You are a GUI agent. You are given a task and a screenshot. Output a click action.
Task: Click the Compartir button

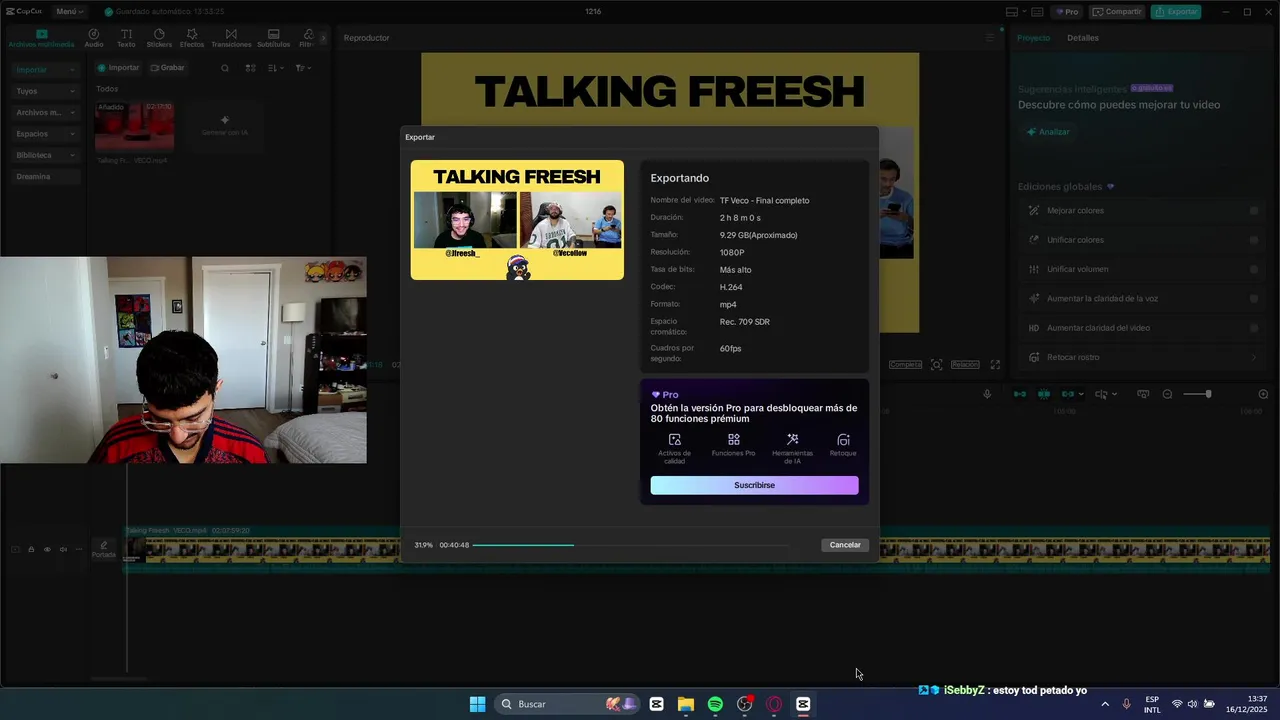tap(1118, 12)
